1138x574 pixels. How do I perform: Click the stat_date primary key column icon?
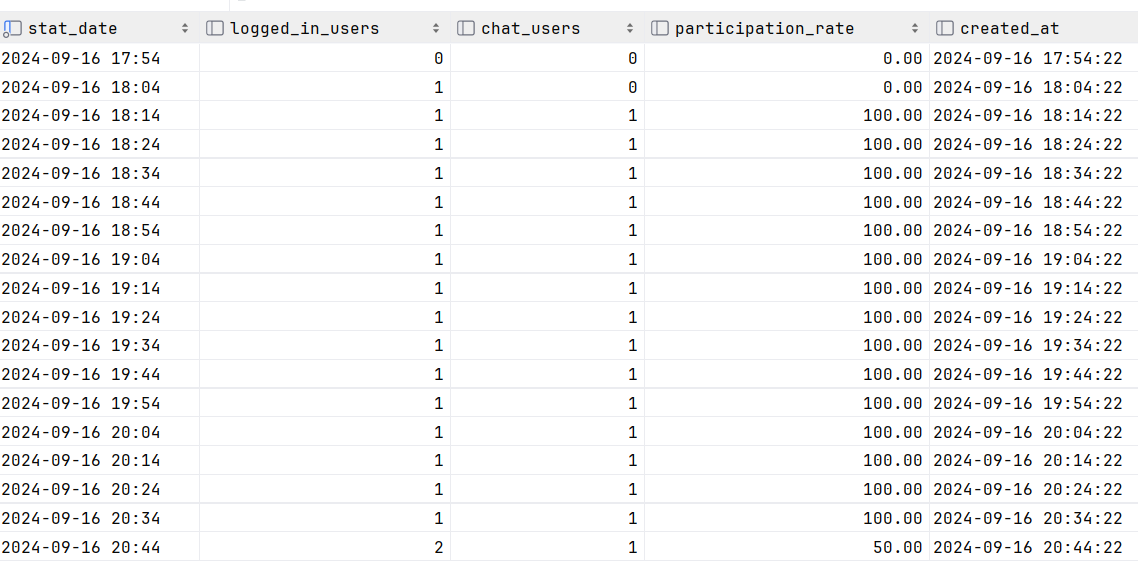[12, 29]
